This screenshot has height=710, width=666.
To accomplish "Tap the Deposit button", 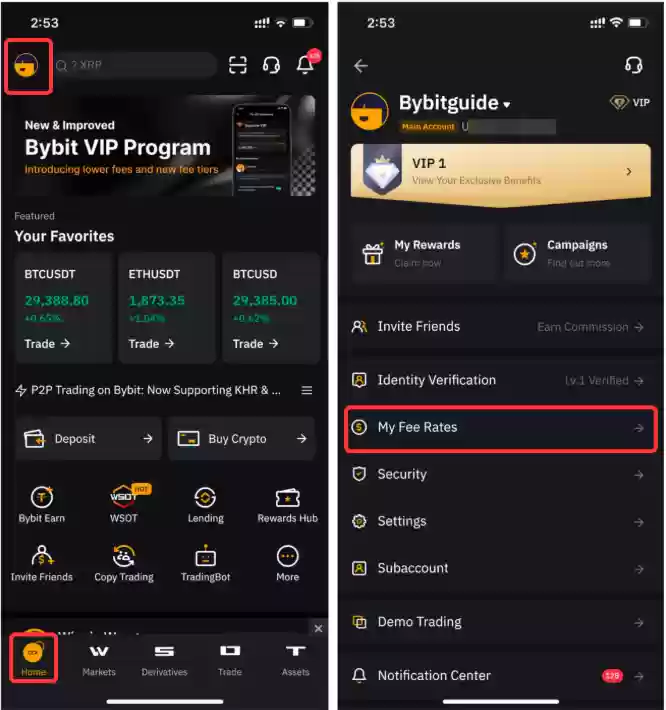I will [x=89, y=438].
